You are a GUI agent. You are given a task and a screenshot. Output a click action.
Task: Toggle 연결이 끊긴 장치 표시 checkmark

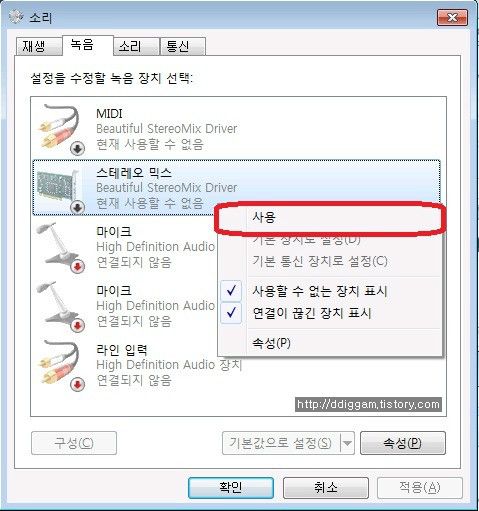pos(231,313)
